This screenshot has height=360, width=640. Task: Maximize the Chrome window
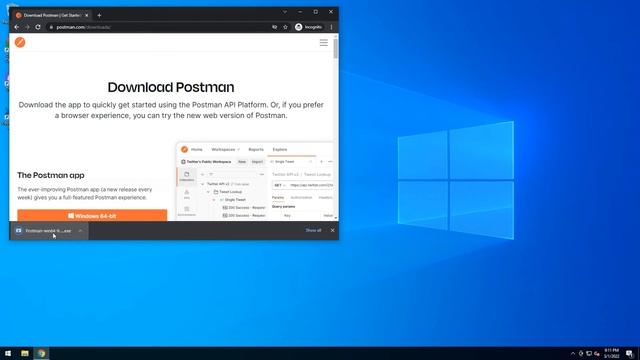click(x=316, y=12)
